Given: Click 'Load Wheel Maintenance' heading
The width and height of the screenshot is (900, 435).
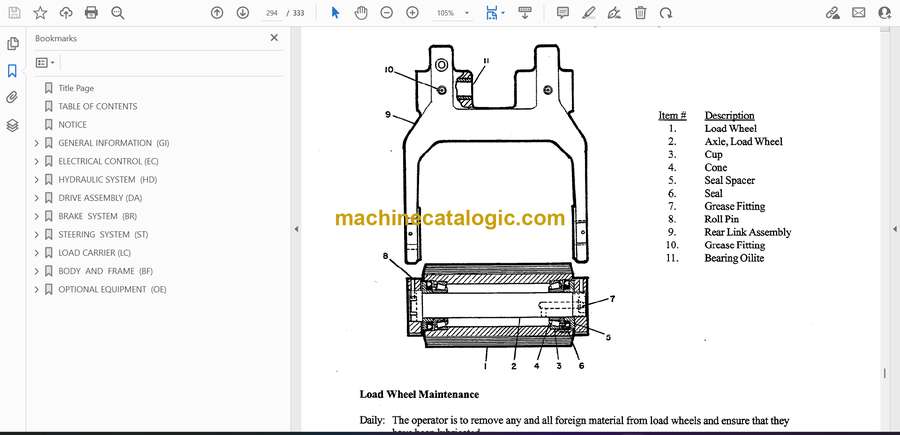Looking at the screenshot, I should tap(419, 394).
